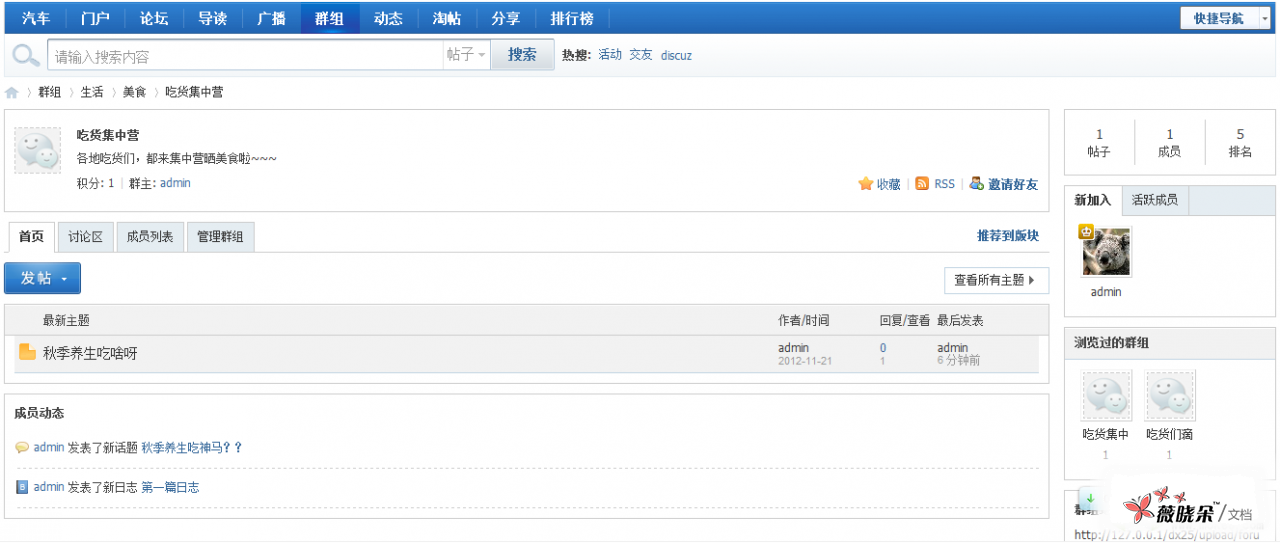Click the magnifier search icon
Screen dimensions: 1280x543
pos(25,55)
